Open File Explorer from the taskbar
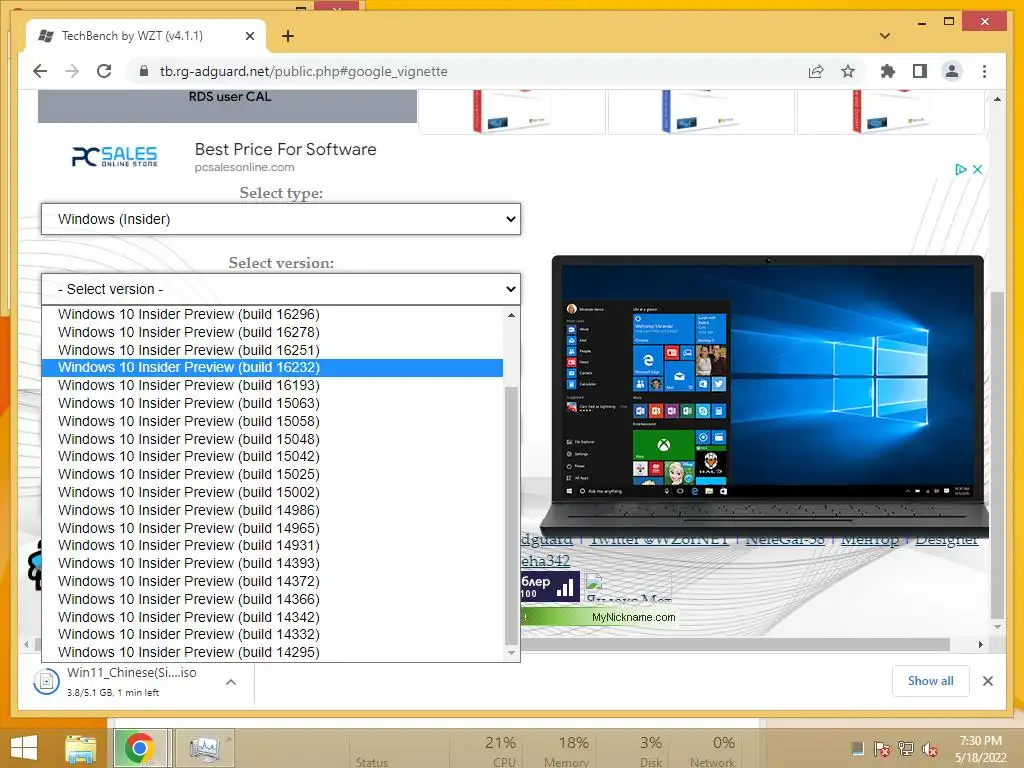 80,748
